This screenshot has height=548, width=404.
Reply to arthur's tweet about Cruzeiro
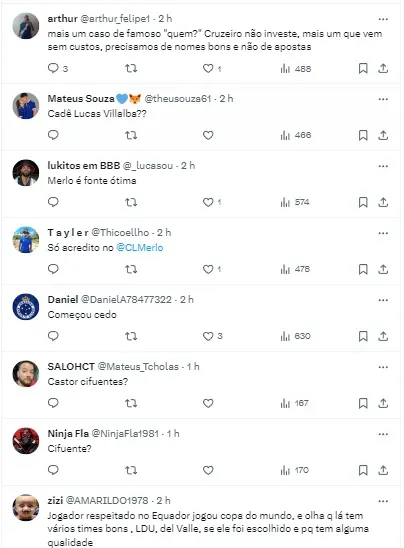coord(53,68)
